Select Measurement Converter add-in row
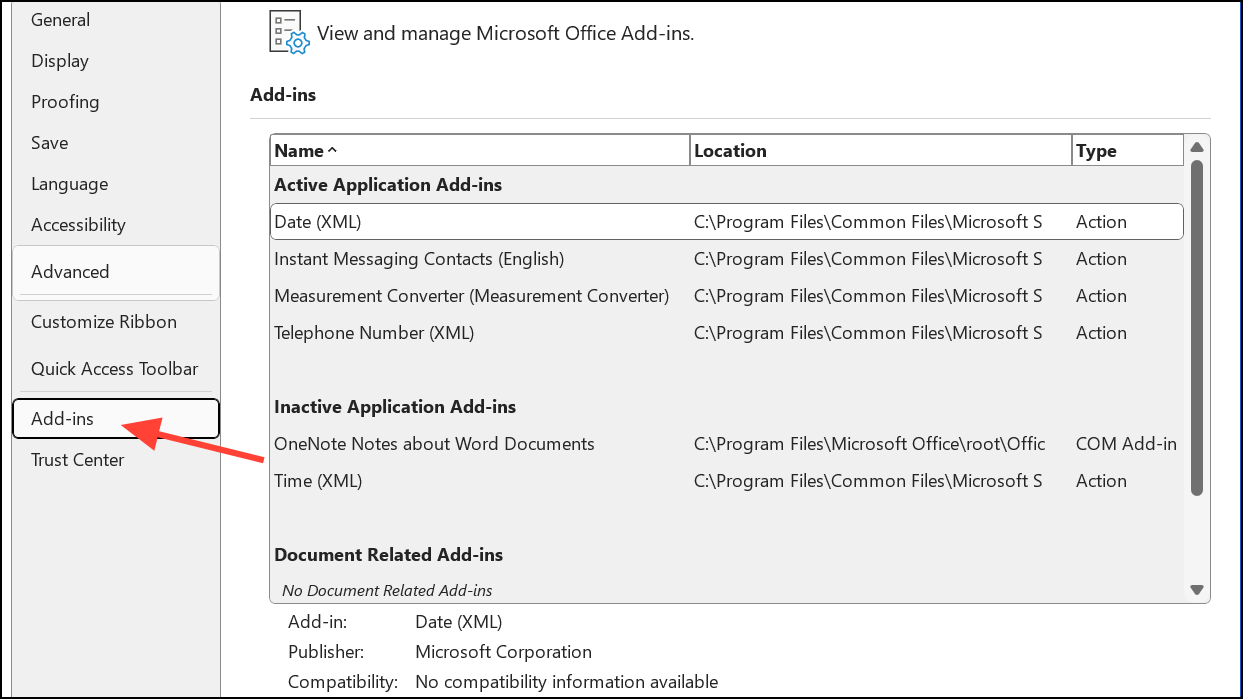Screen dimensions: 1243x699 click(x=727, y=296)
